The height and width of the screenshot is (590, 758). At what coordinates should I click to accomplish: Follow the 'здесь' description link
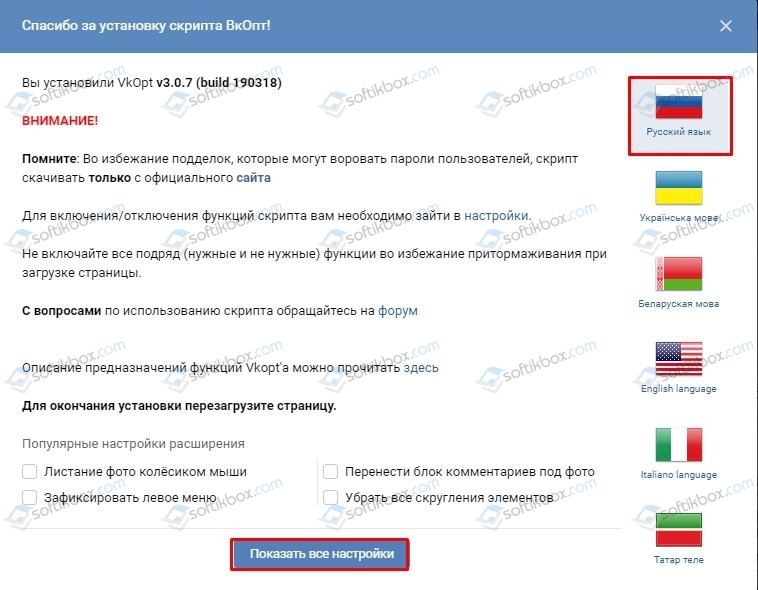point(421,368)
